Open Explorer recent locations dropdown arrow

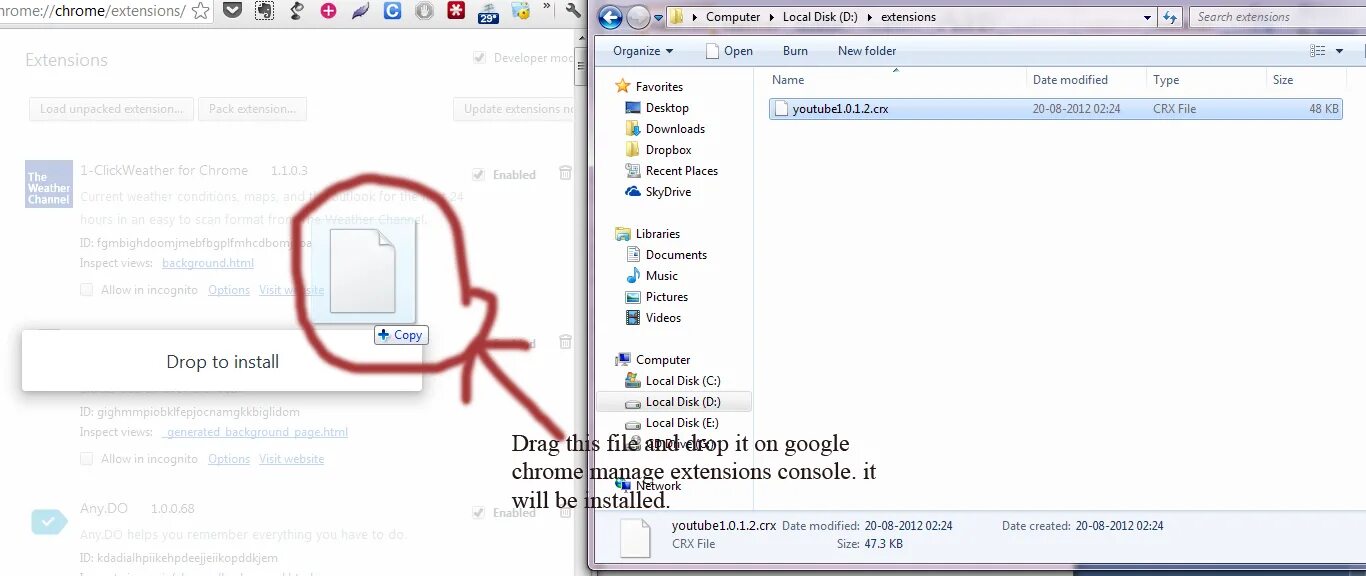point(658,18)
